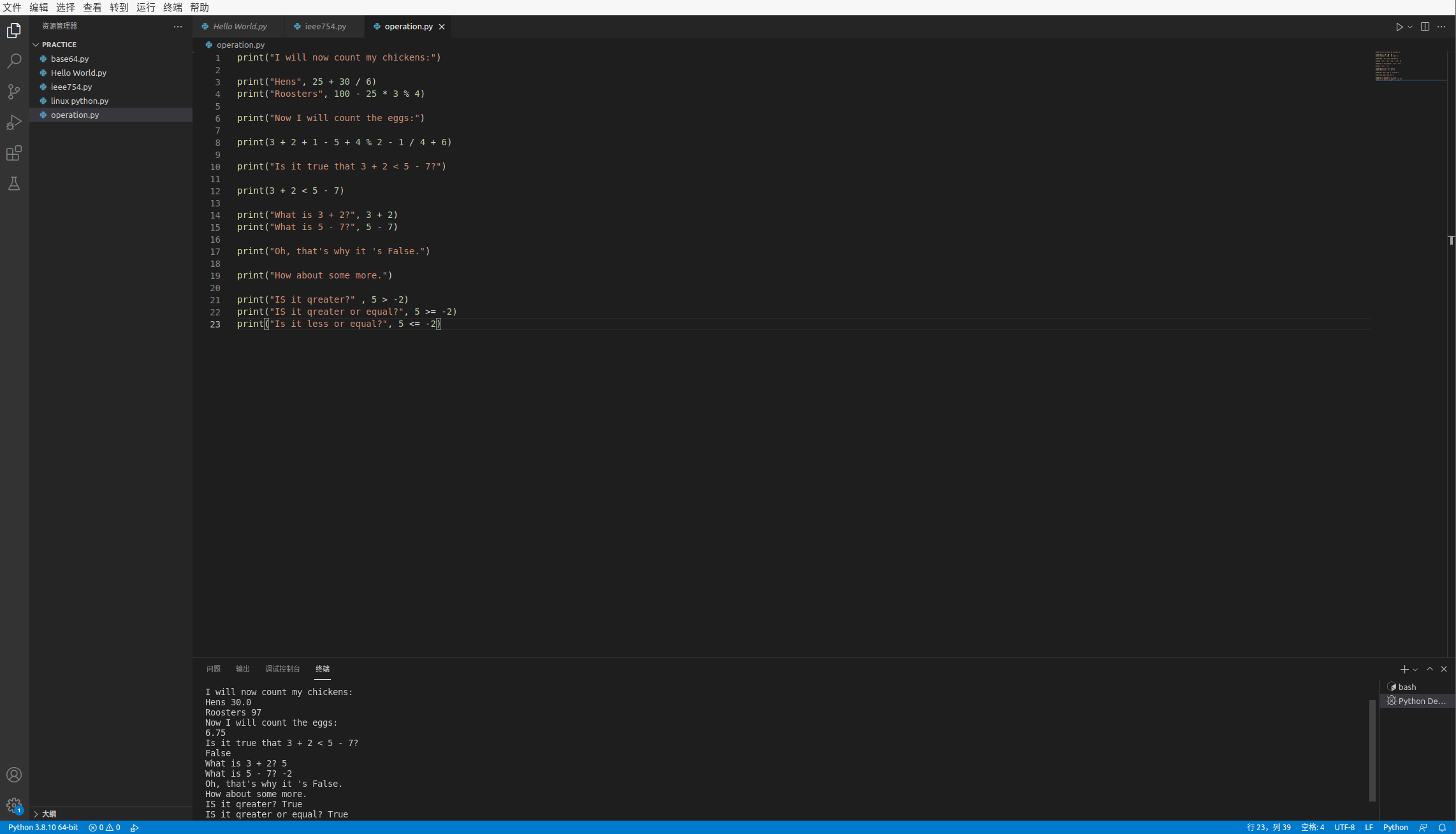Open the Search view in activity bar

click(x=14, y=61)
